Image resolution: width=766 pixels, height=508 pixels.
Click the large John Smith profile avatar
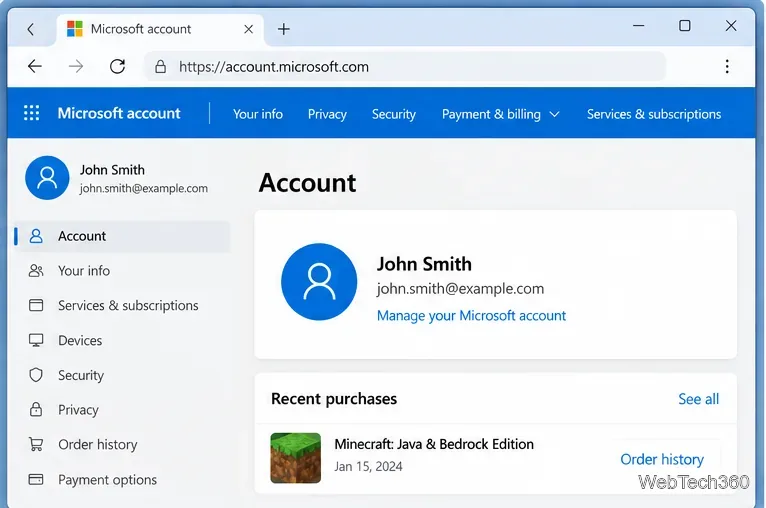(x=319, y=282)
